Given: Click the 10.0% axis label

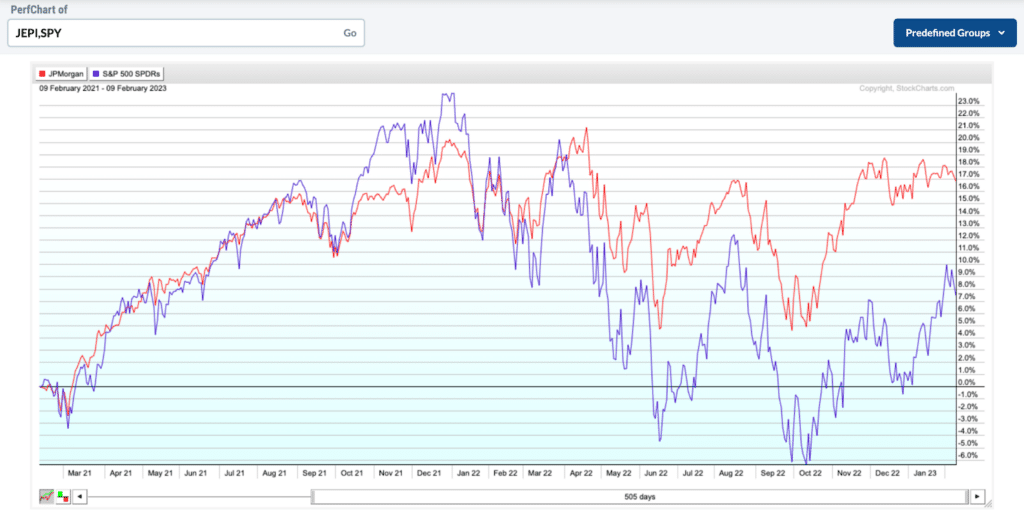Looking at the screenshot, I should pyautogui.click(x=968, y=260).
